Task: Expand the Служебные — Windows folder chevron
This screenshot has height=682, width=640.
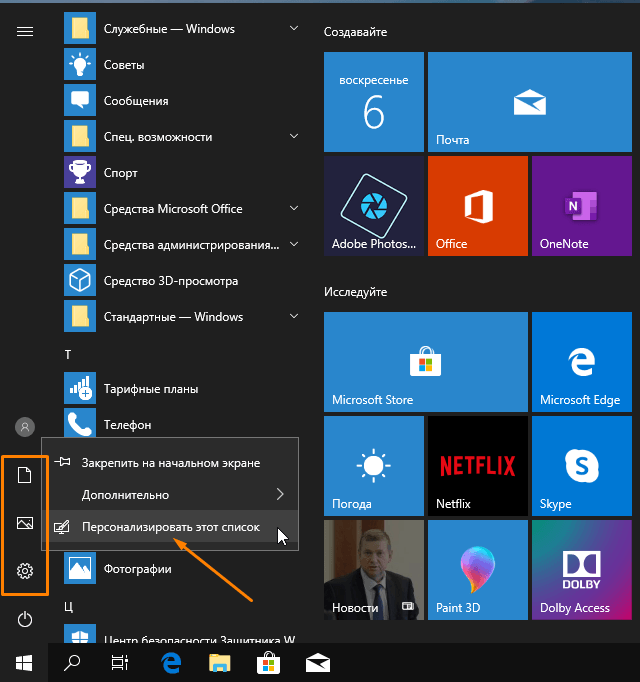Action: [294, 28]
